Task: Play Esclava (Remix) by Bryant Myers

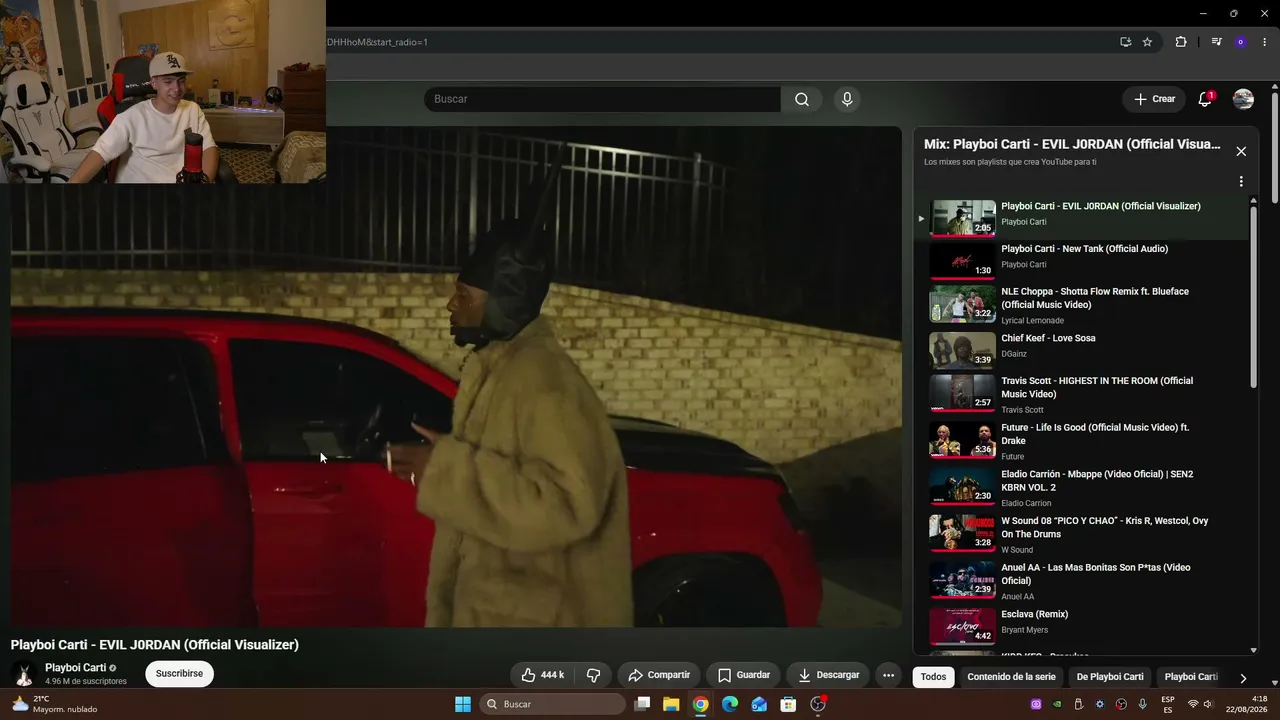Action: tap(1084, 626)
